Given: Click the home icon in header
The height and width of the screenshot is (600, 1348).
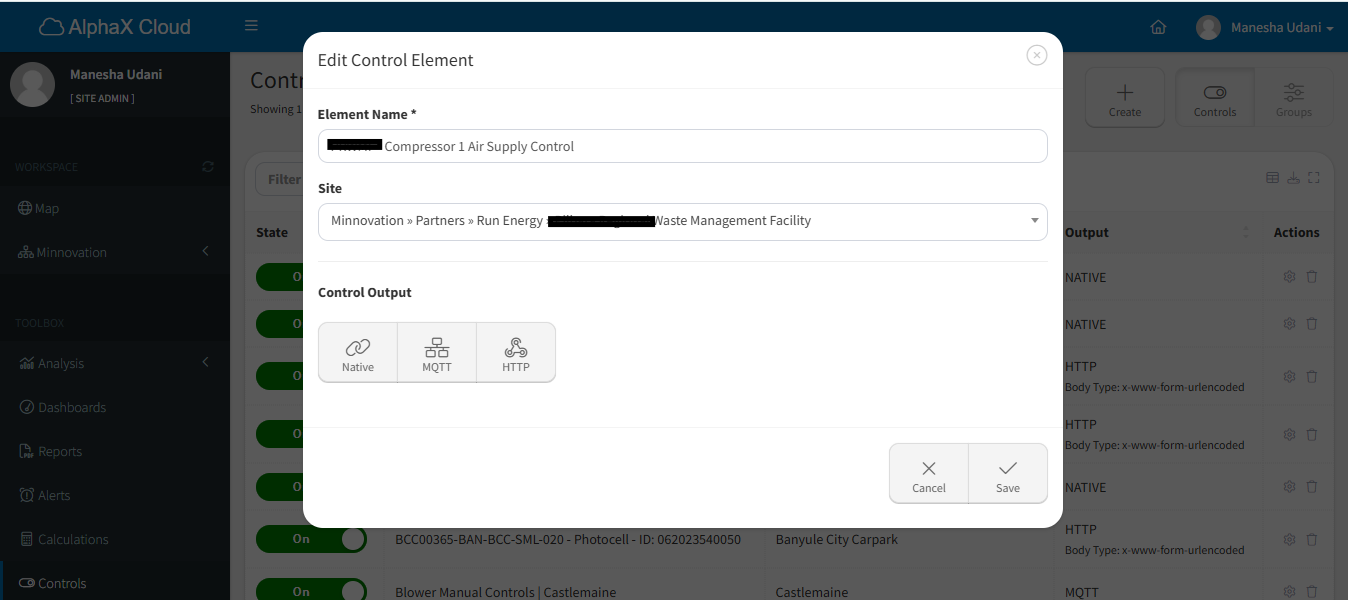Looking at the screenshot, I should pyautogui.click(x=1158, y=28).
